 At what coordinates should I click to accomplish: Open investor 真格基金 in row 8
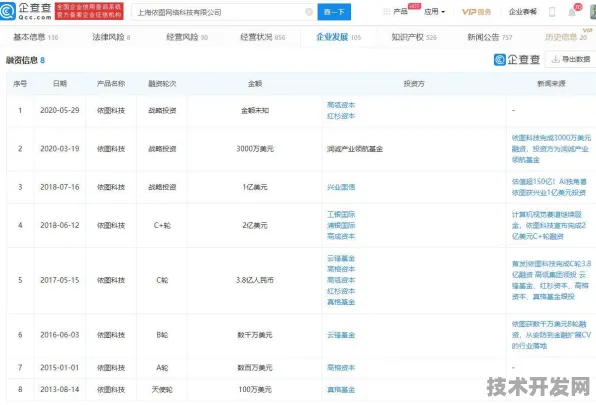pos(341,390)
